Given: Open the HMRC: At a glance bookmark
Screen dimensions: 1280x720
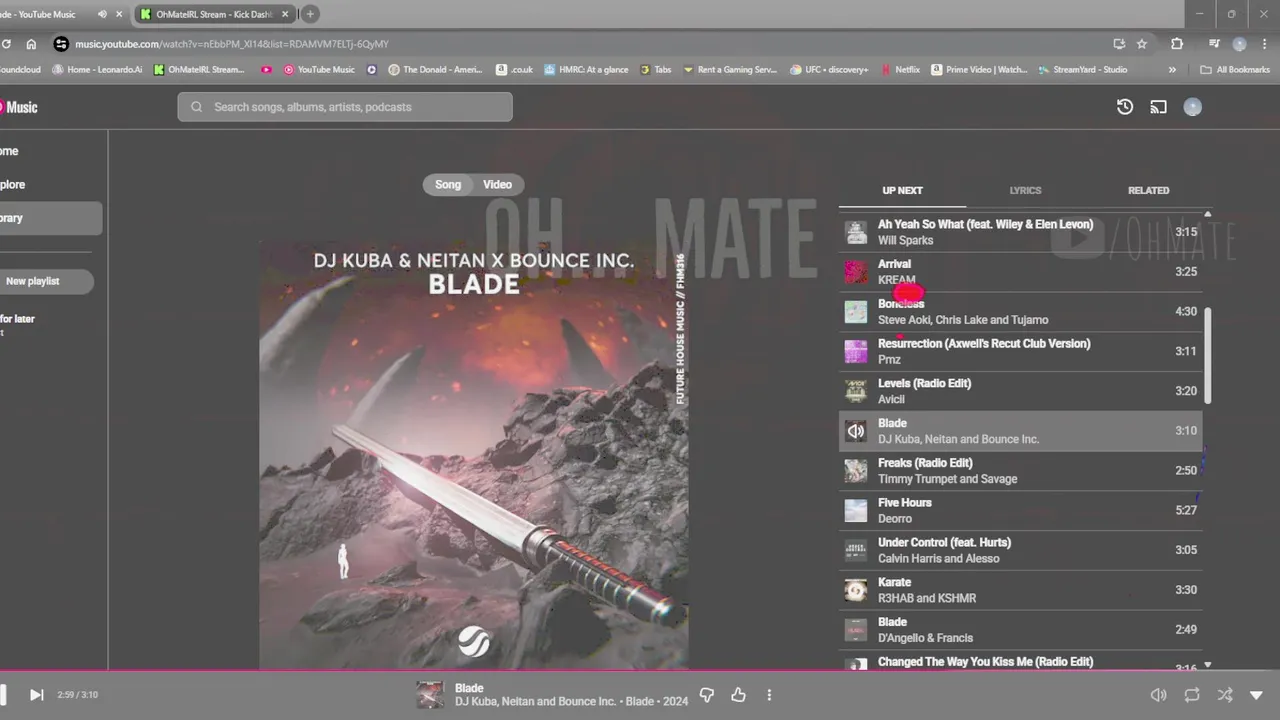Looking at the screenshot, I should tap(586, 70).
